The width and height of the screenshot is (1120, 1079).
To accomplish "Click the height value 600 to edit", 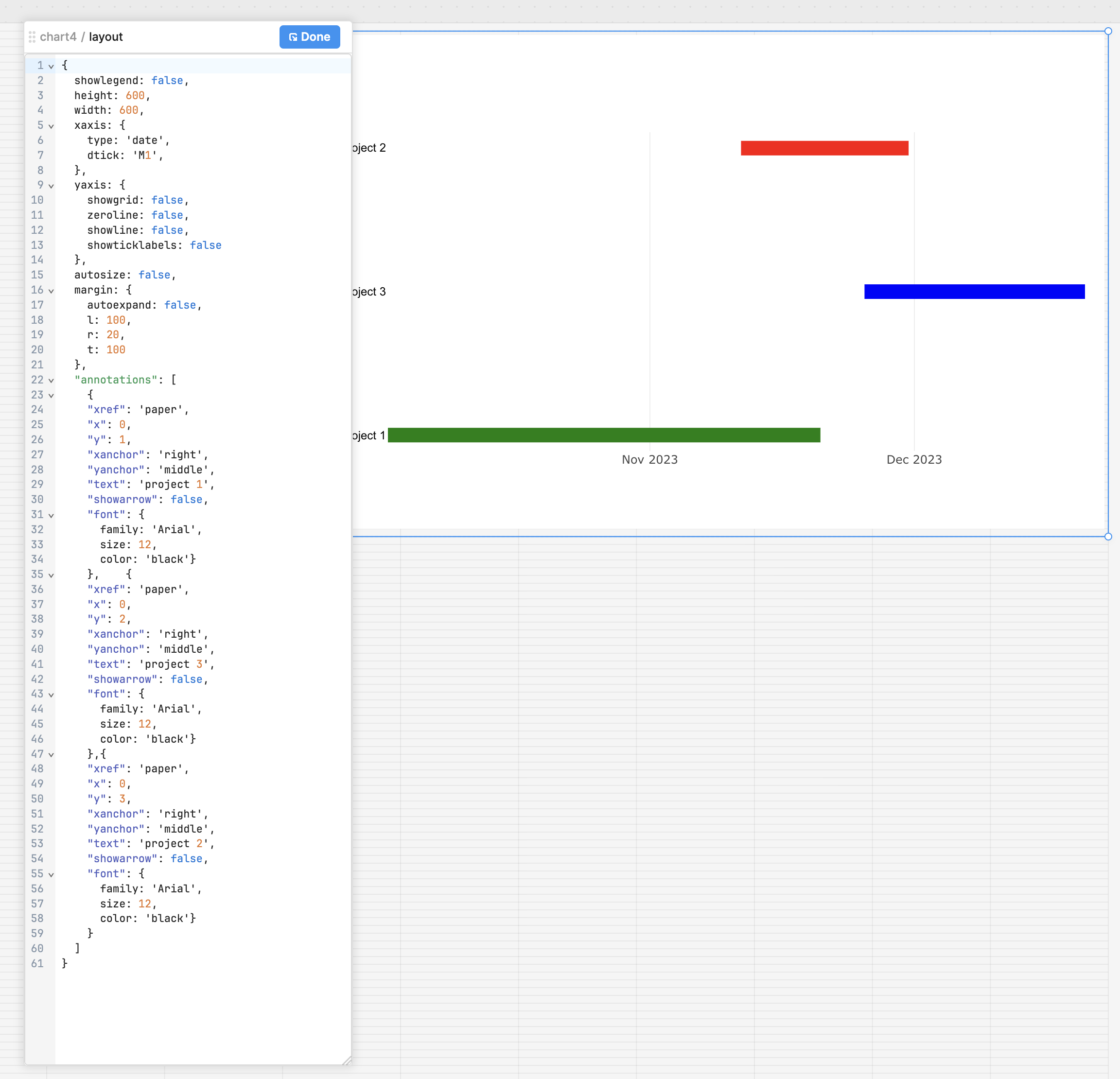I will 136,95.
